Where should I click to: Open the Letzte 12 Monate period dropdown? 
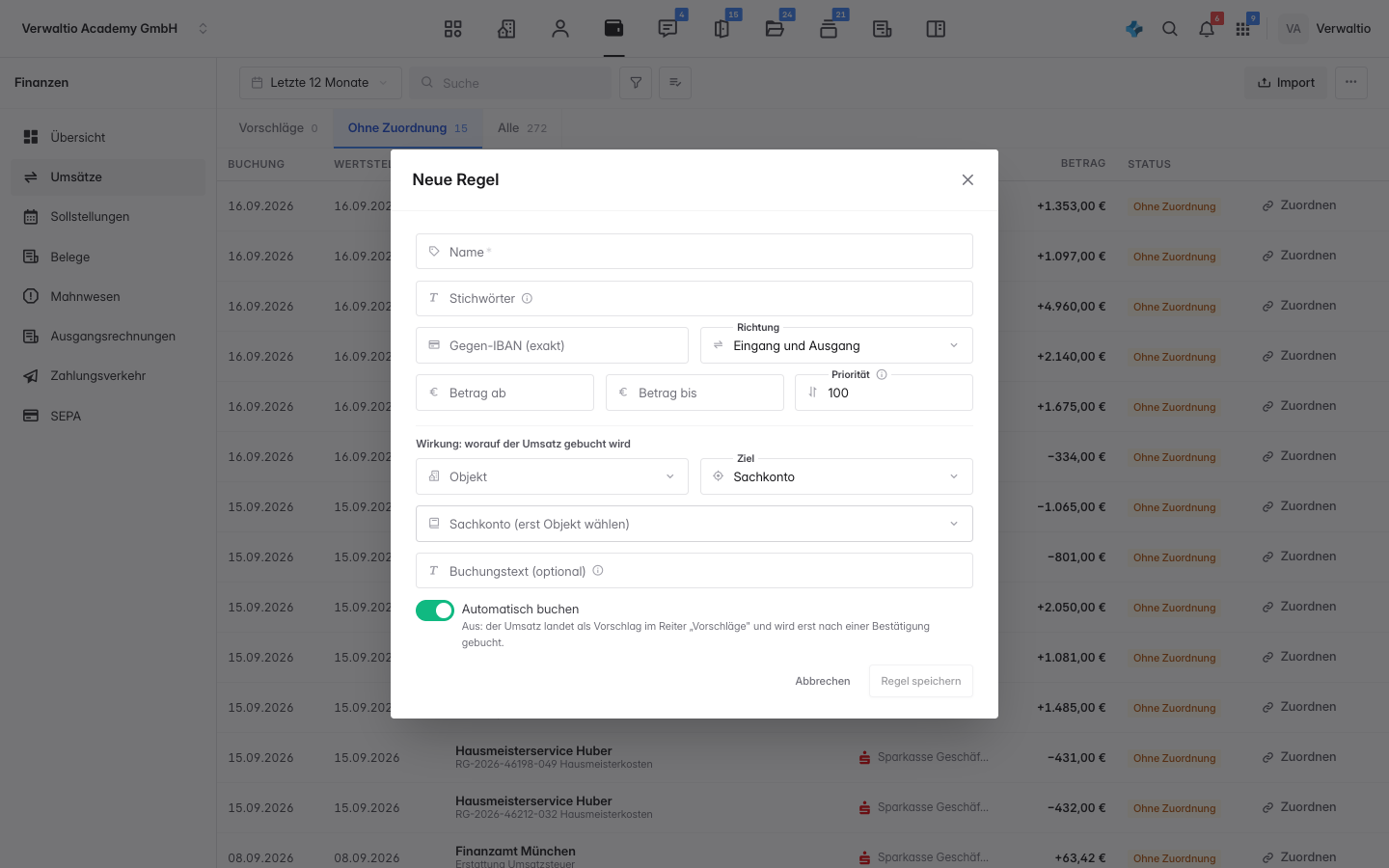pos(320,83)
